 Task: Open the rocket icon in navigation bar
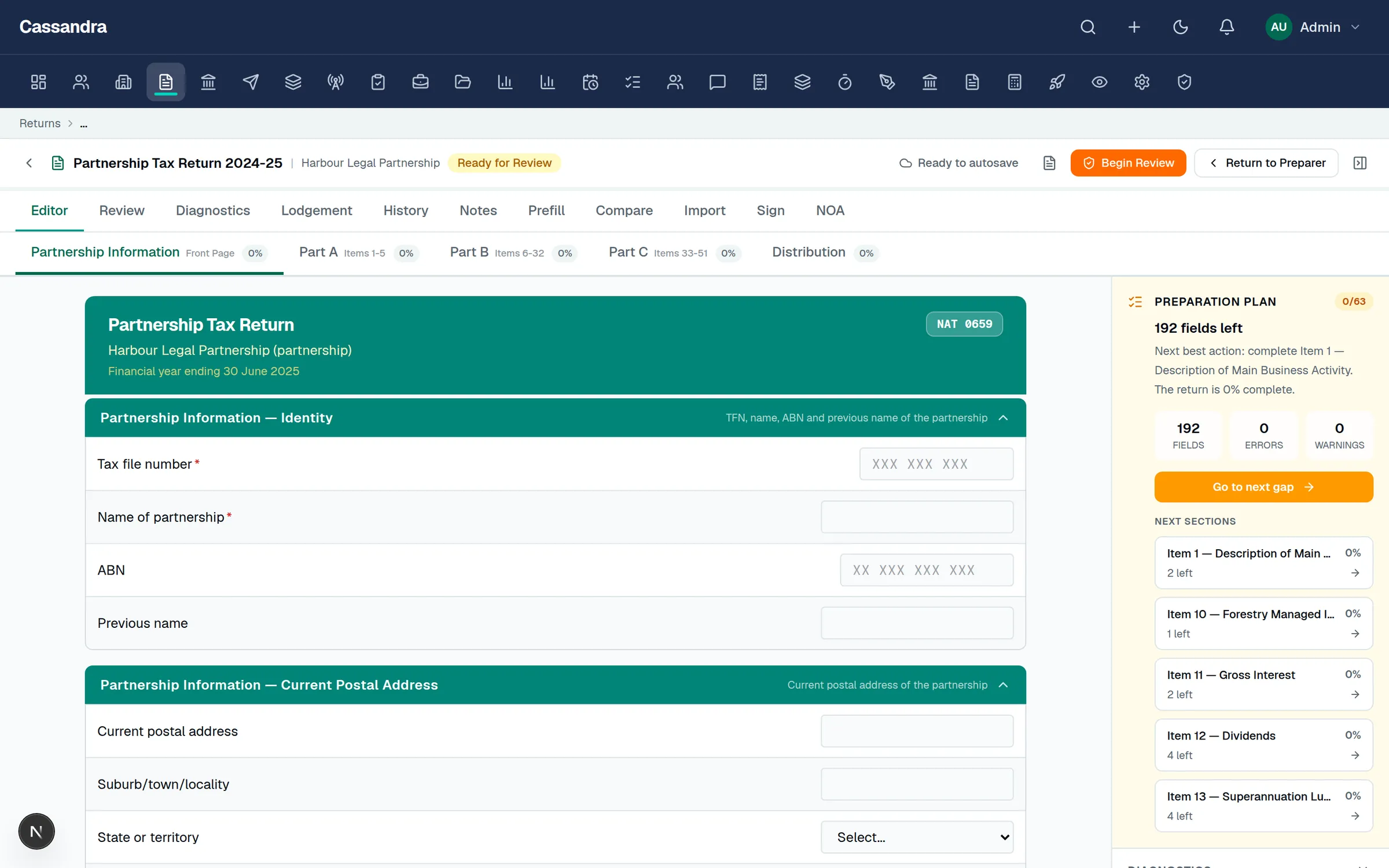(x=1057, y=82)
